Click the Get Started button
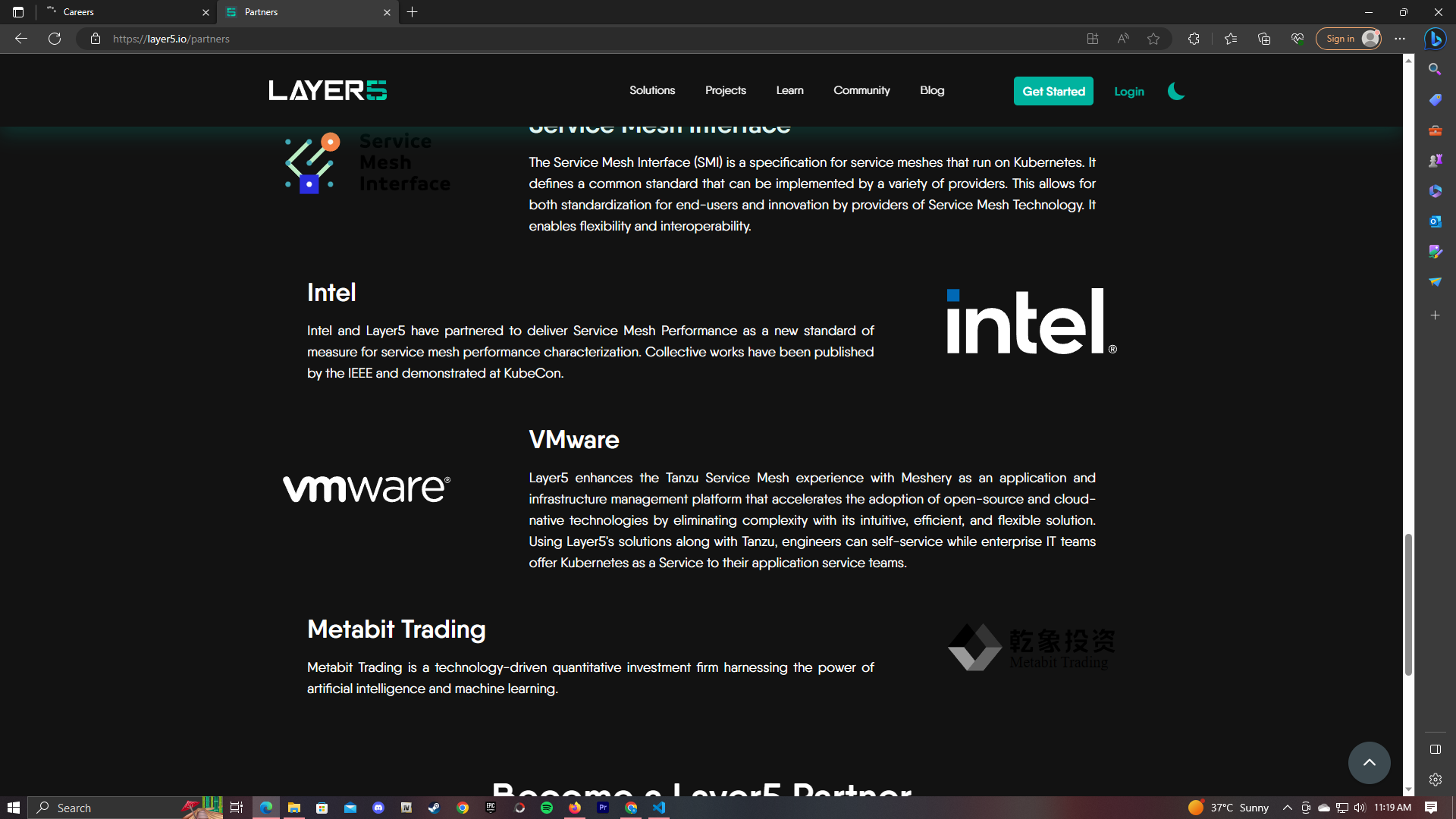 [1053, 91]
